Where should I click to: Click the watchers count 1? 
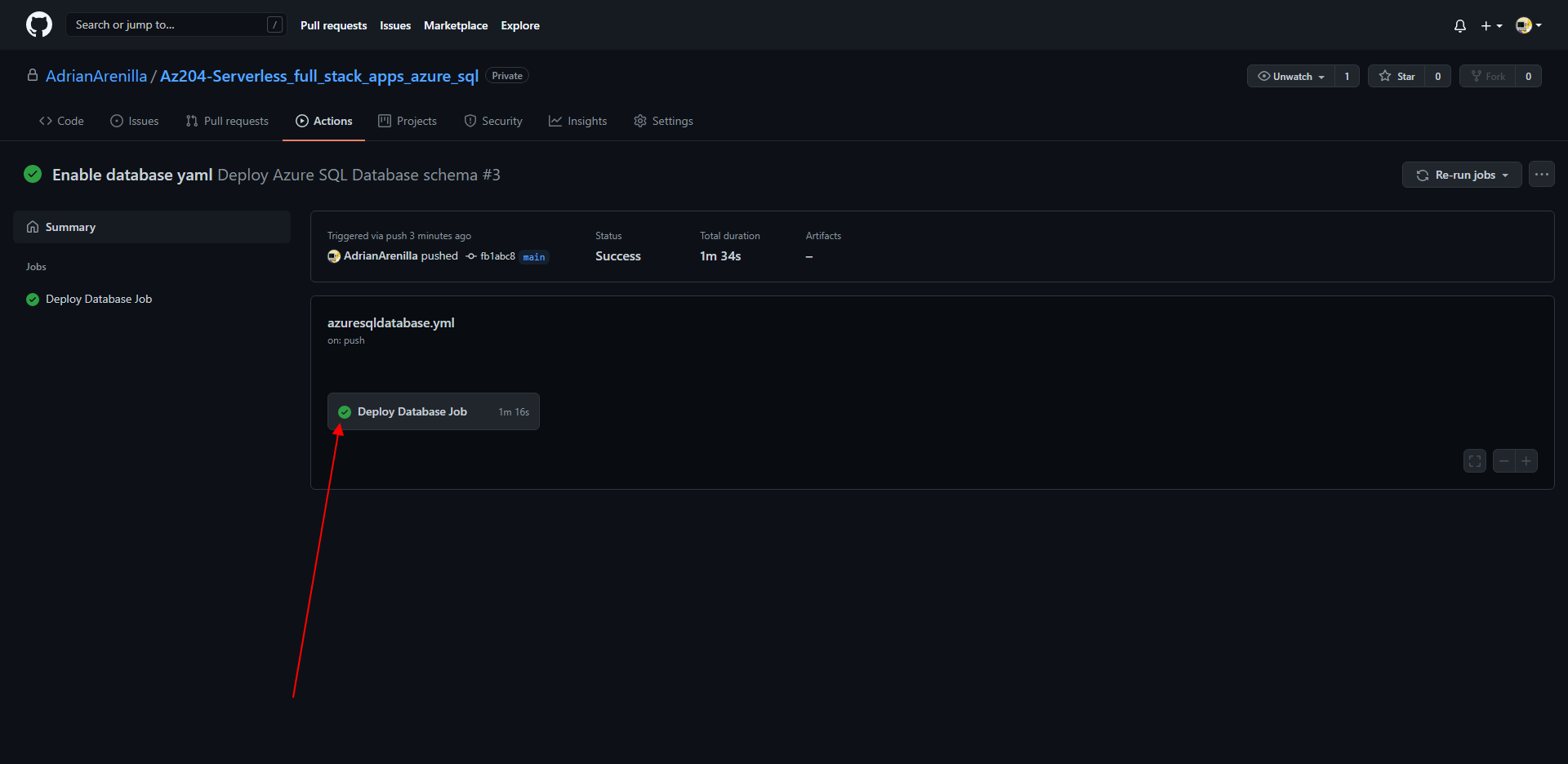pyautogui.click(x=1347, y=76)
